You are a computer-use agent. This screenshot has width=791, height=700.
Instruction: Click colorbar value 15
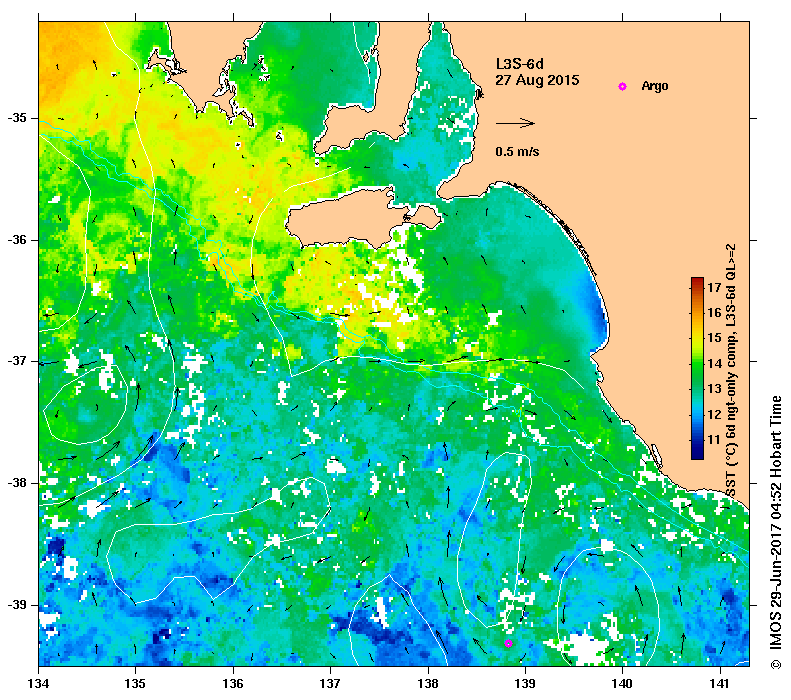pyautogui.click(x=714, y=338)
